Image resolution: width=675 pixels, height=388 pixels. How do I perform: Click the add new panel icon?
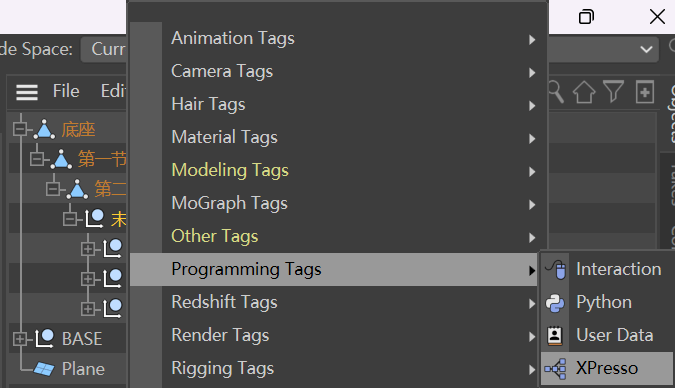[x=644, y=92]
